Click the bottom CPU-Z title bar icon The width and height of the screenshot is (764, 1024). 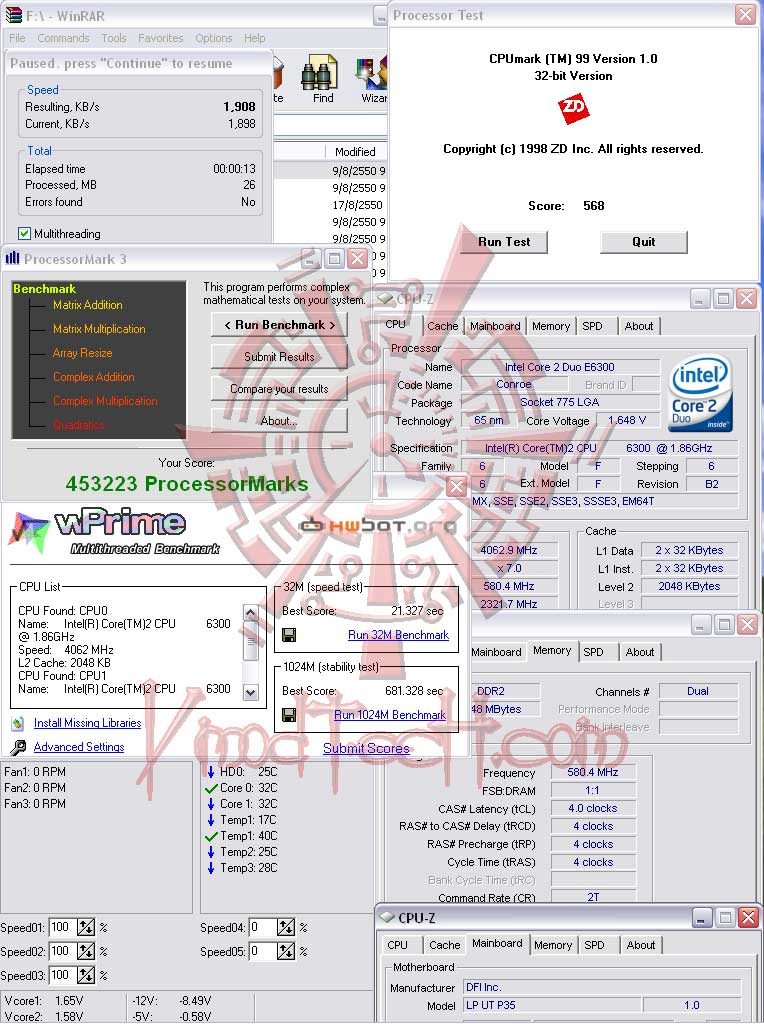(x=387, y=918)
